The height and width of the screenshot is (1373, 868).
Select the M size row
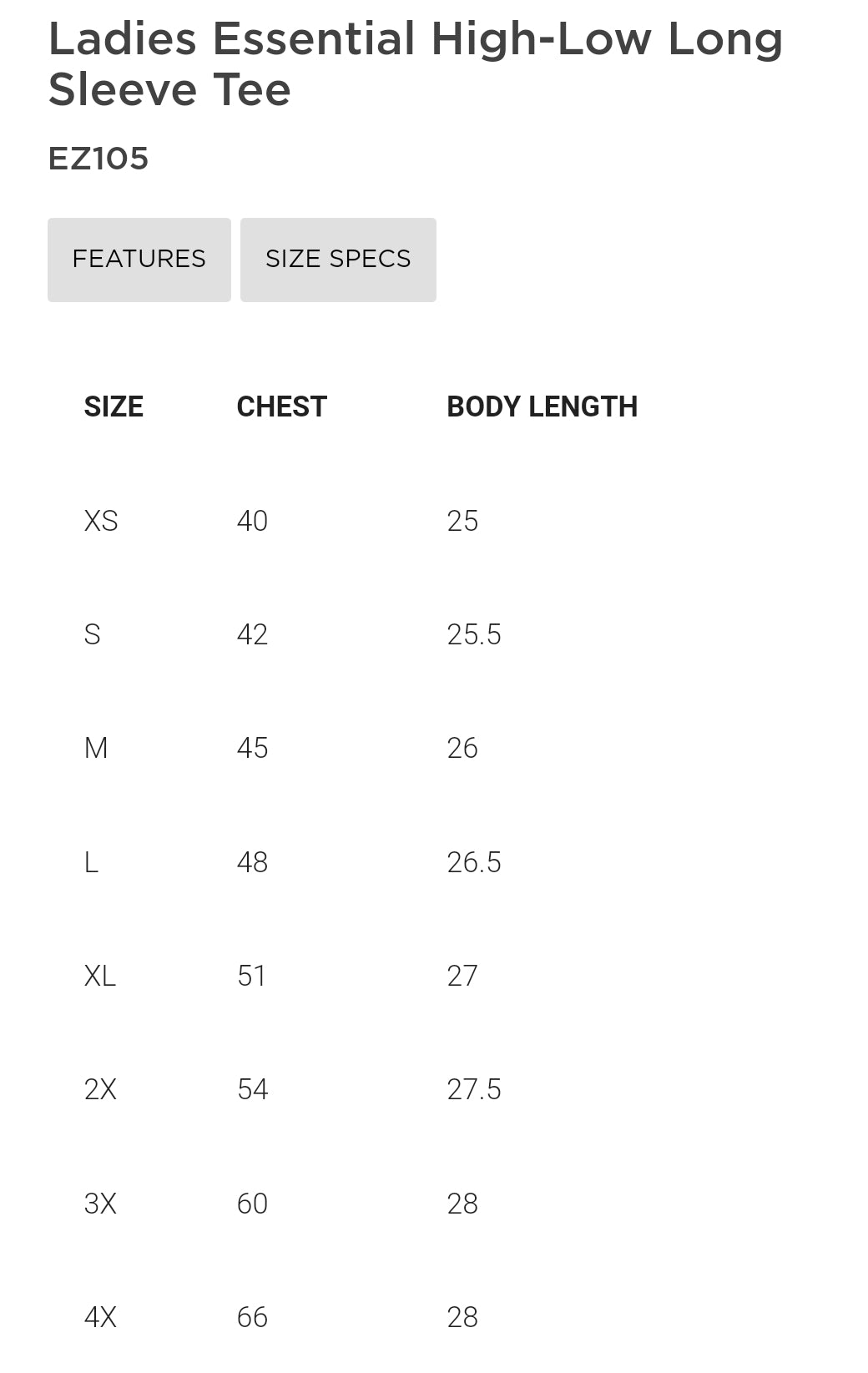point(98,748)
